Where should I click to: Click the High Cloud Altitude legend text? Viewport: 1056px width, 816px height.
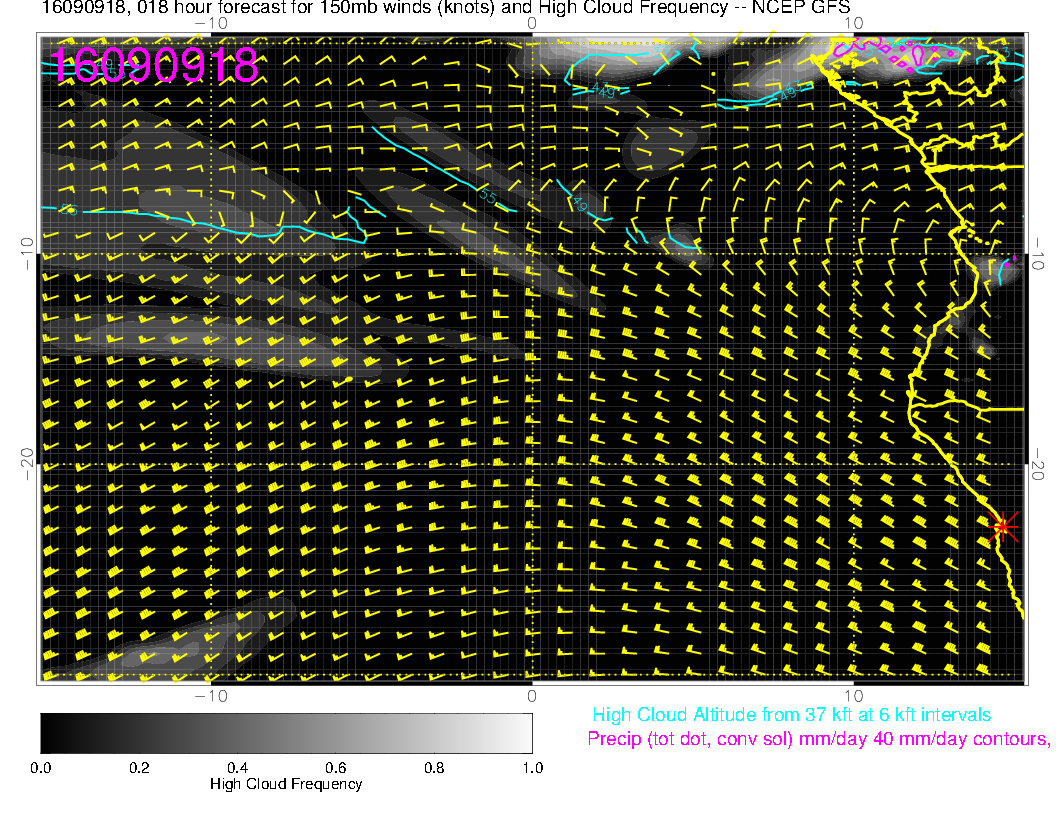[791, 715]
